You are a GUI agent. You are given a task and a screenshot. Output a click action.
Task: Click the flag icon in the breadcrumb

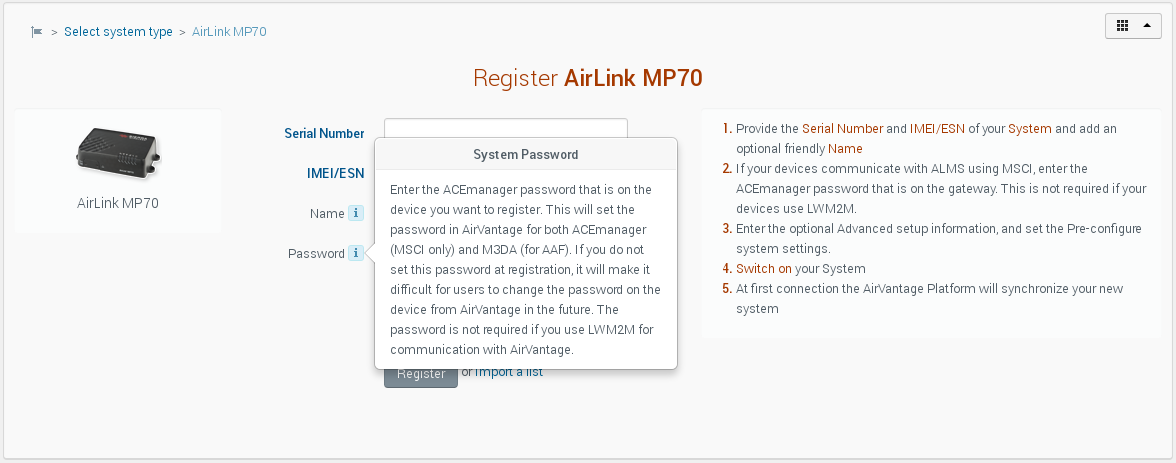coord(37,32)
